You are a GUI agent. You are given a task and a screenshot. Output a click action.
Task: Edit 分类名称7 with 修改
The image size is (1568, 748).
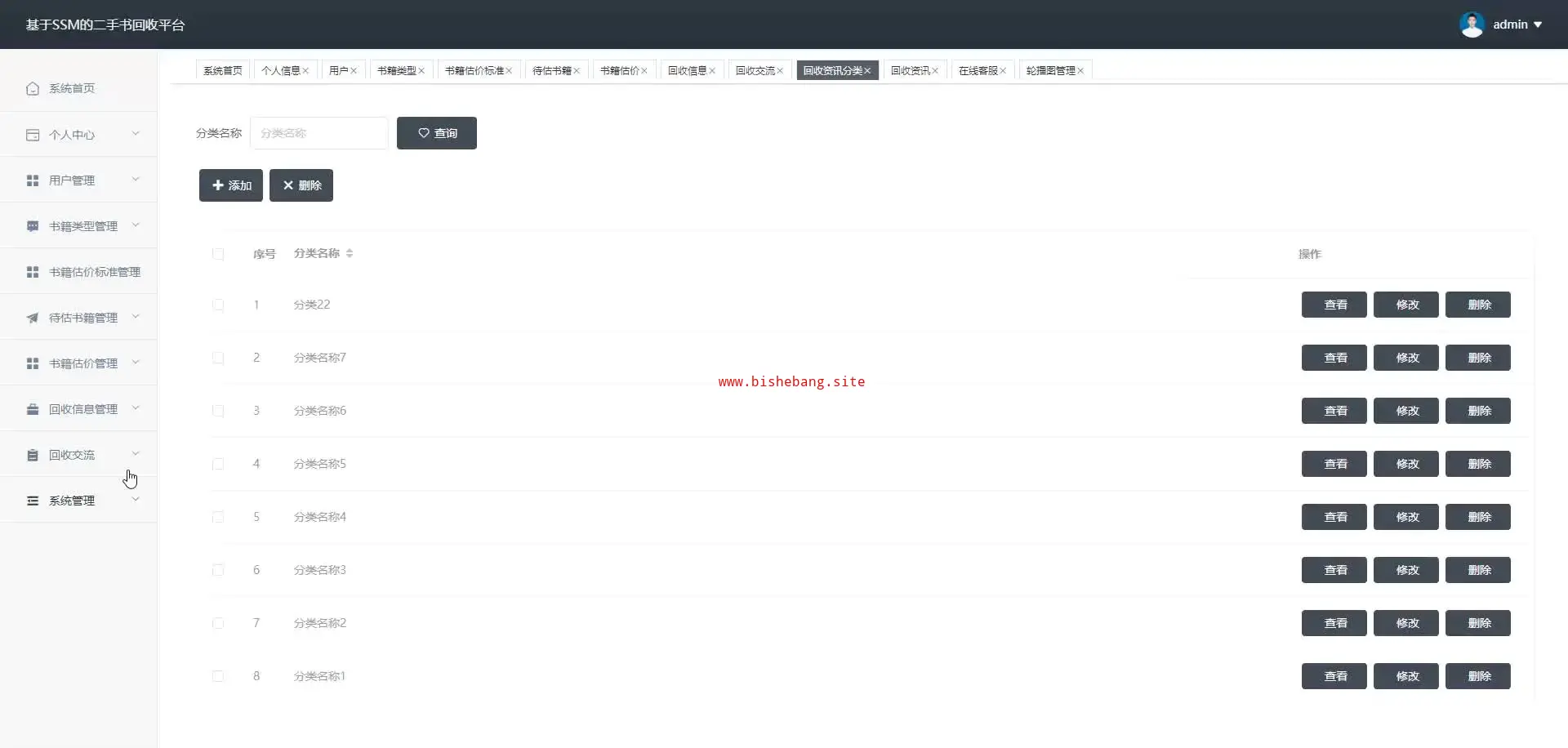(1406, 358)
